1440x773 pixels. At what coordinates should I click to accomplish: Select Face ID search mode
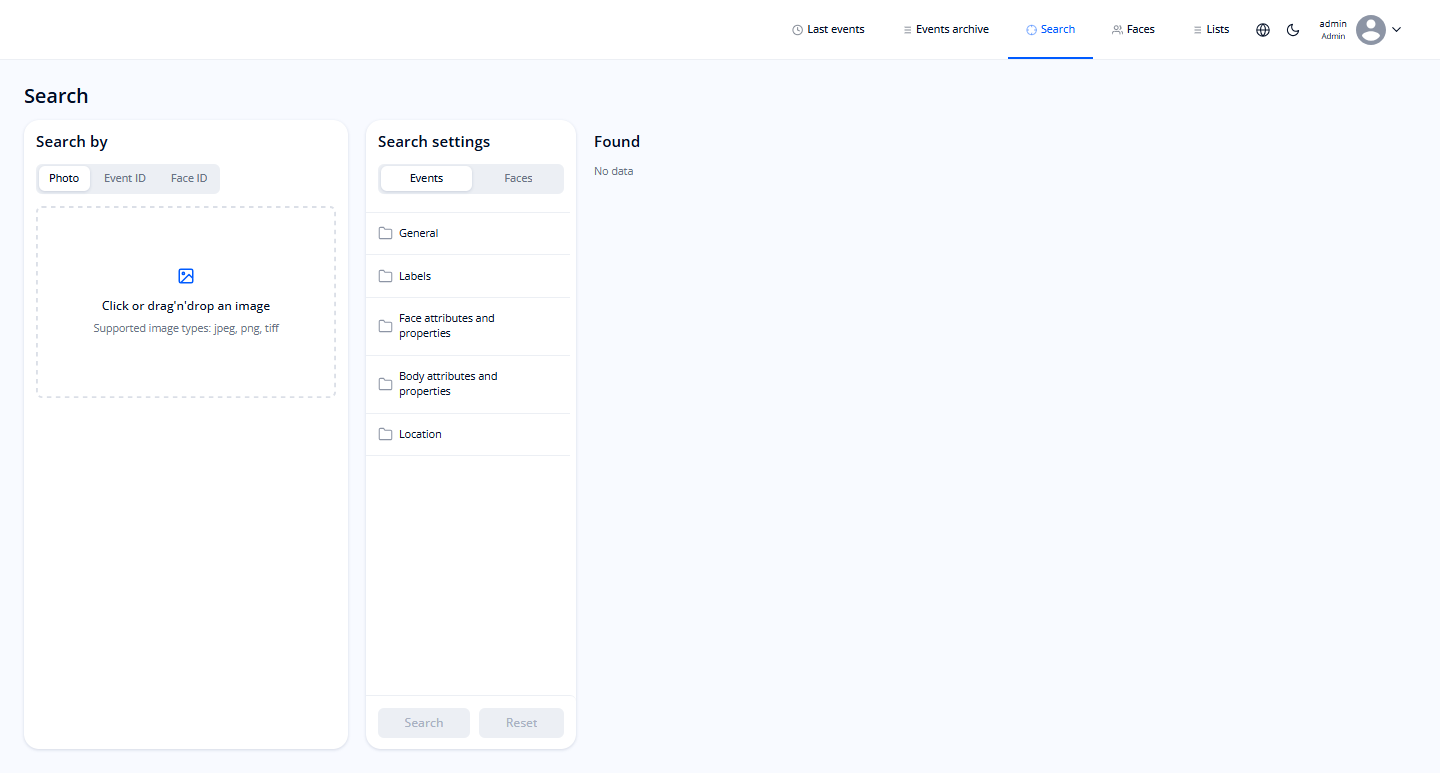[x=188, y=178]
